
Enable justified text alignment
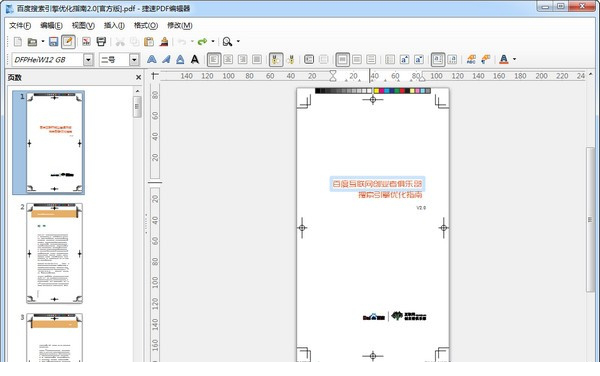[257, 59]
